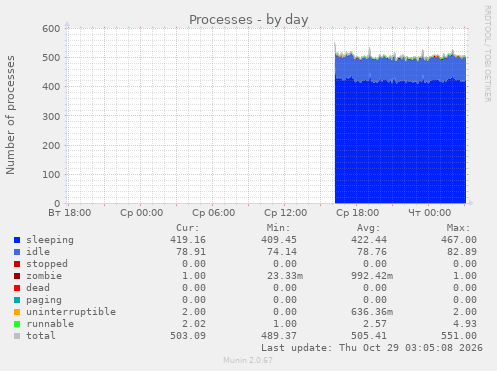
Task: Click the 'idle' legend label
Action: click(38, 252)
